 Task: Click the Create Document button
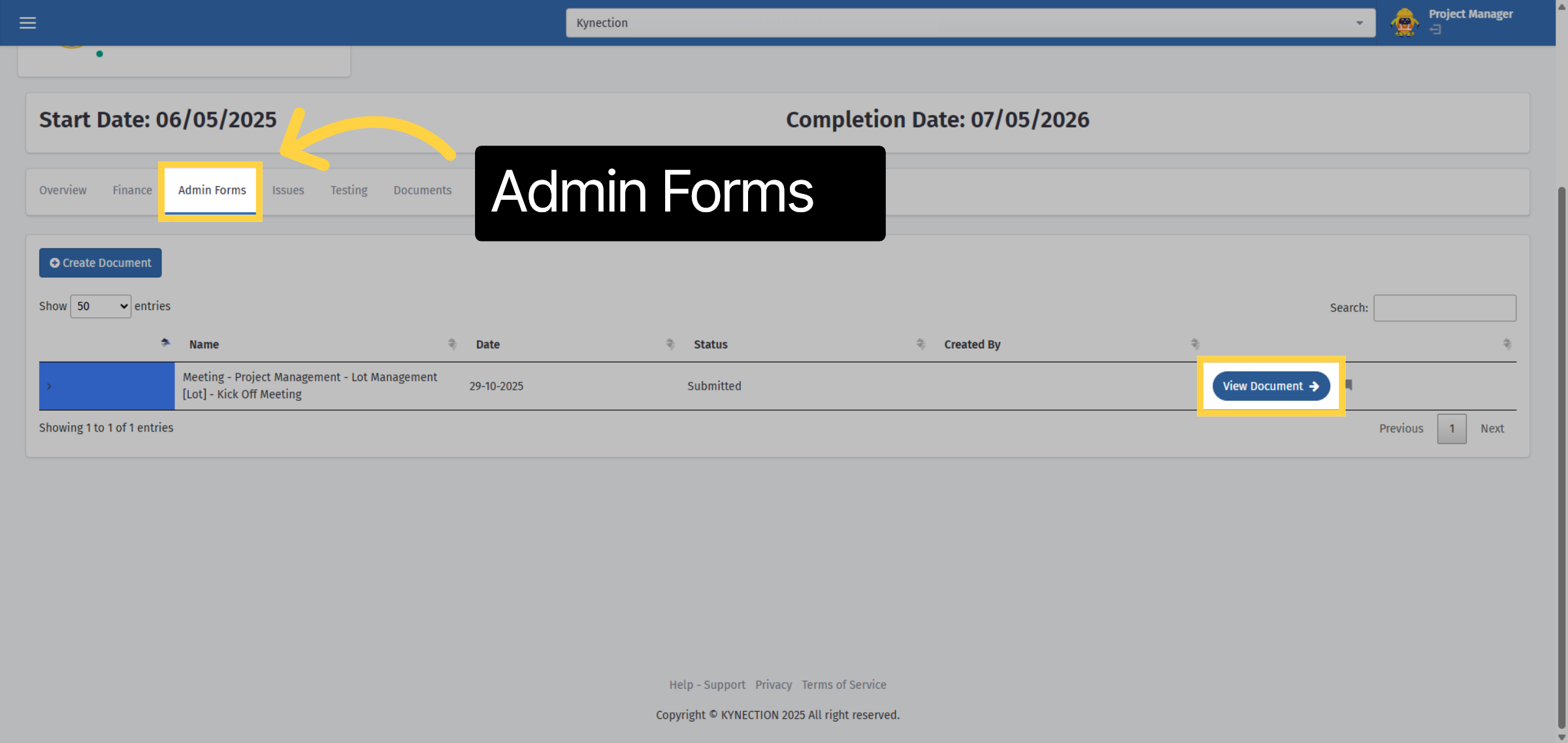pyautogui.click(x=100, y=262)
